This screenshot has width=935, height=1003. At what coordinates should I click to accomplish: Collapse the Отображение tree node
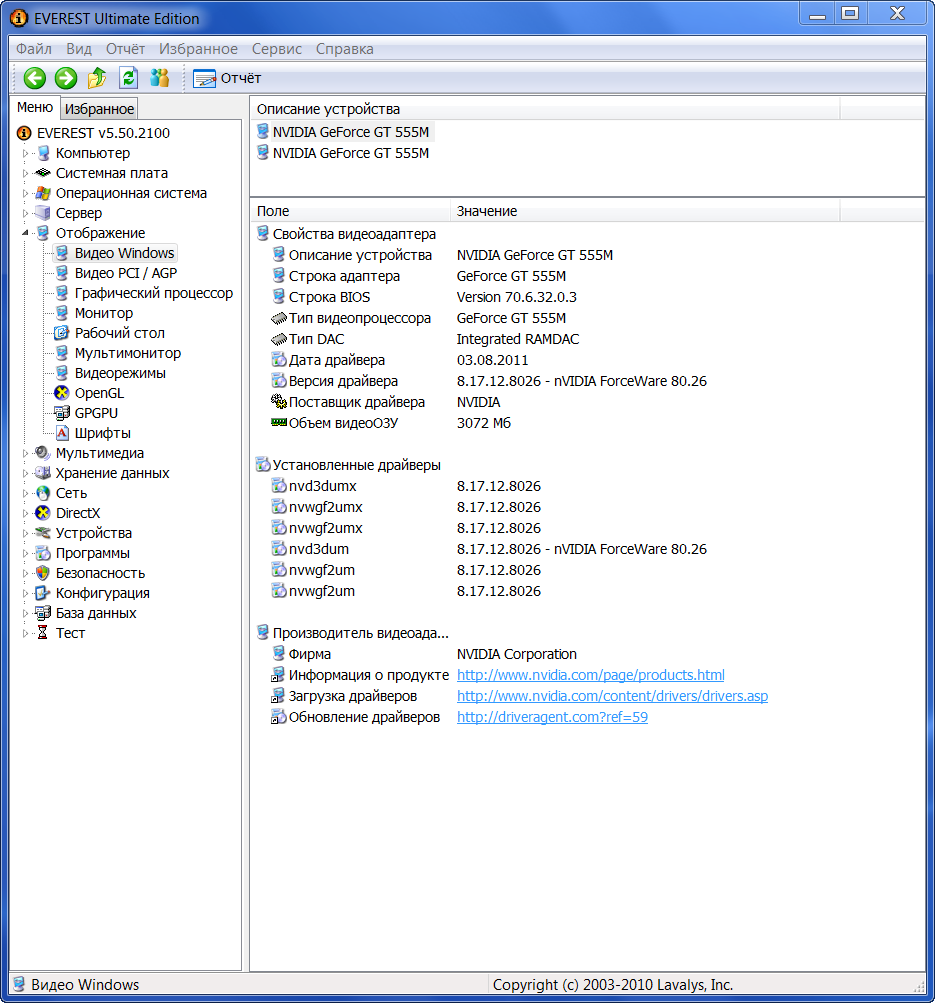26,233
